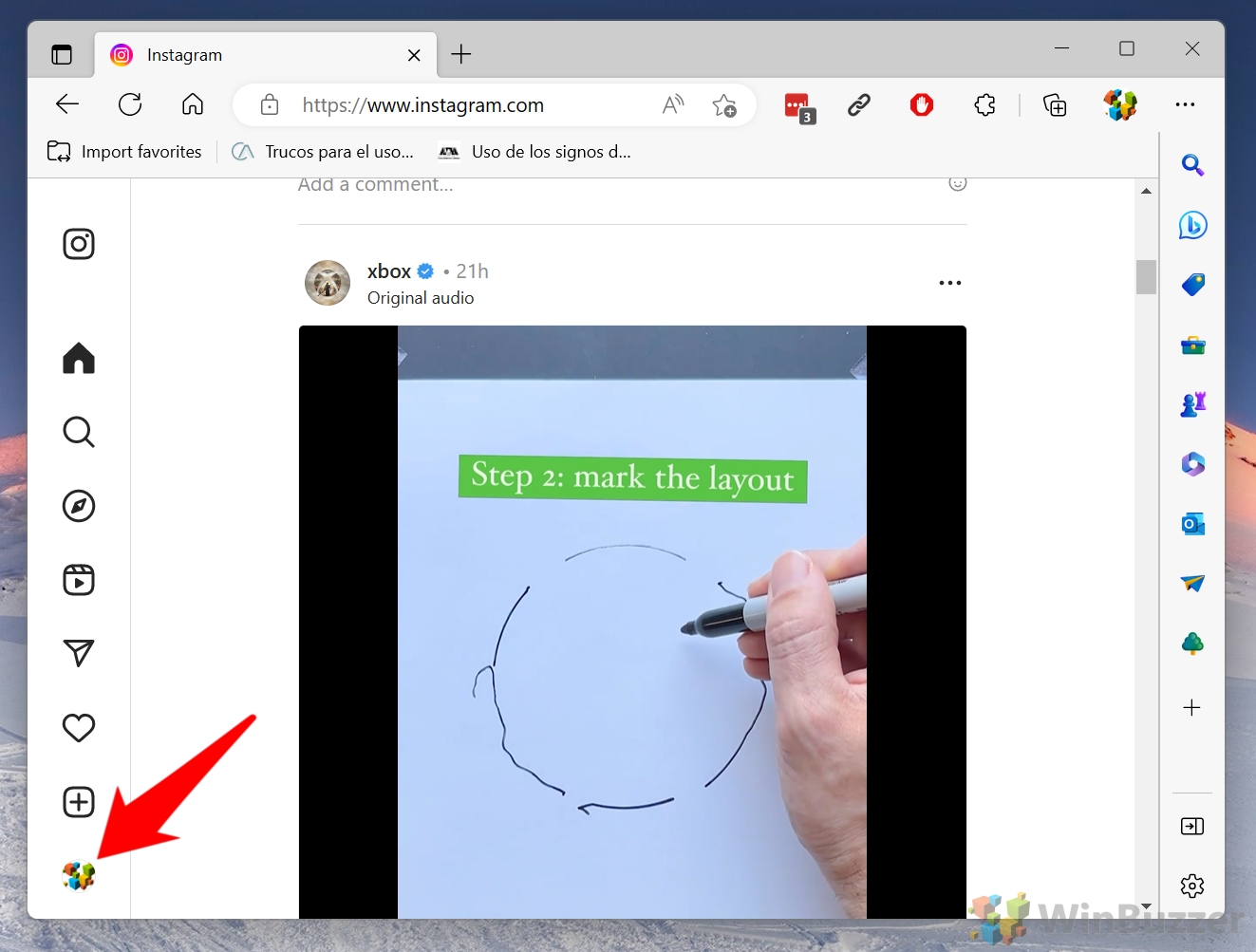Screen dimensions: 1256x952
Task: Open Original audio link
Action: (421, 298)
